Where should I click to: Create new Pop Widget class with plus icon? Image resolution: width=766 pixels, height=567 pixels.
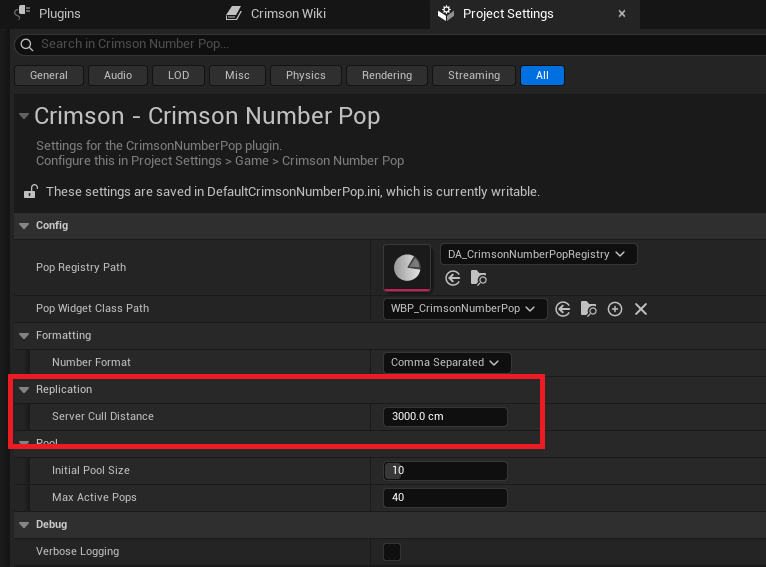[615, 309]
